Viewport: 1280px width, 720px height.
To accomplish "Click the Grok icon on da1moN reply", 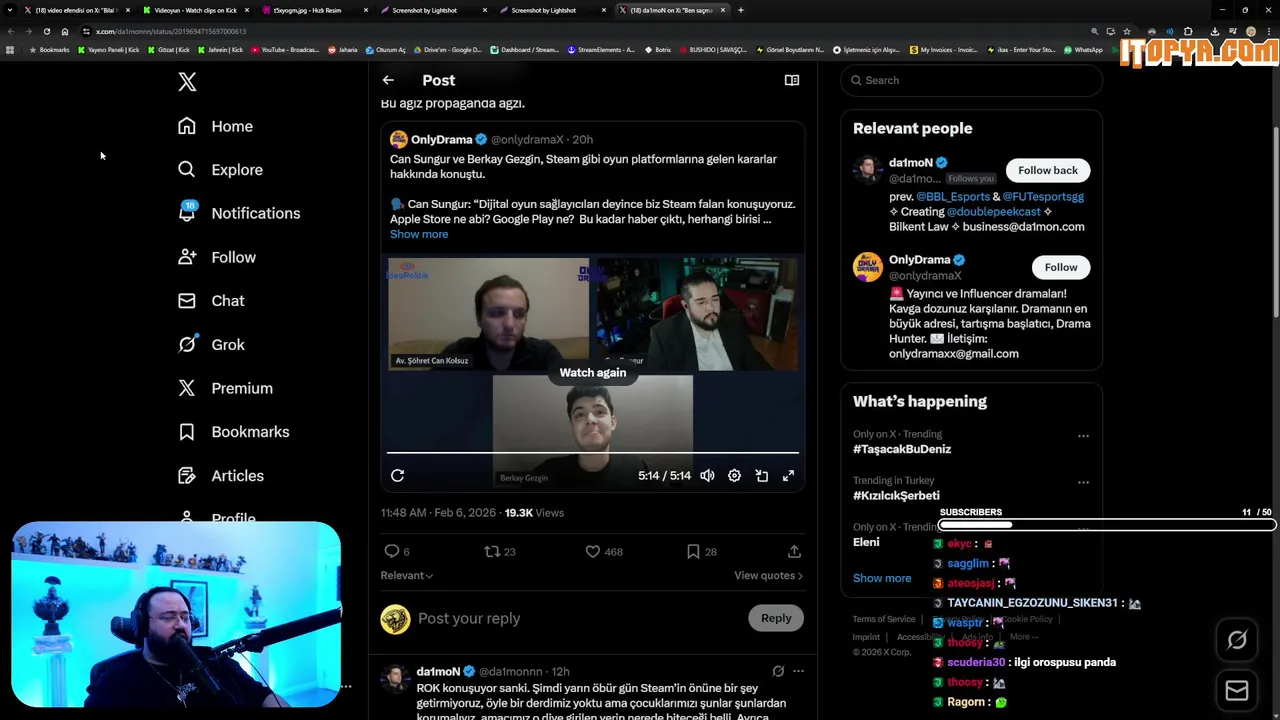I will click(778, 671).
